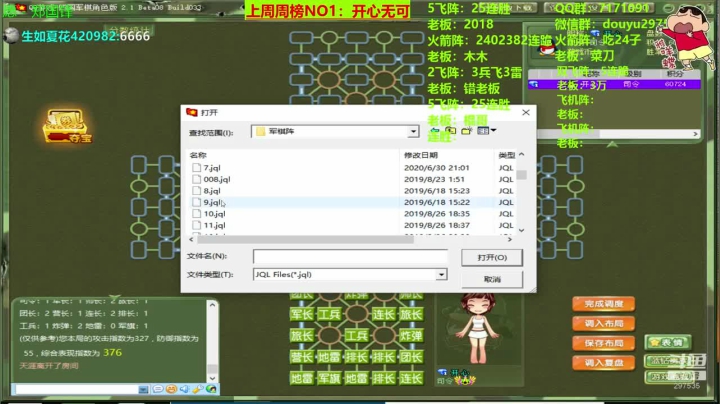Viewport: 720px width, 404px height.
Task: Expand the chat input dropdown arrow
Action: point(143,389)
